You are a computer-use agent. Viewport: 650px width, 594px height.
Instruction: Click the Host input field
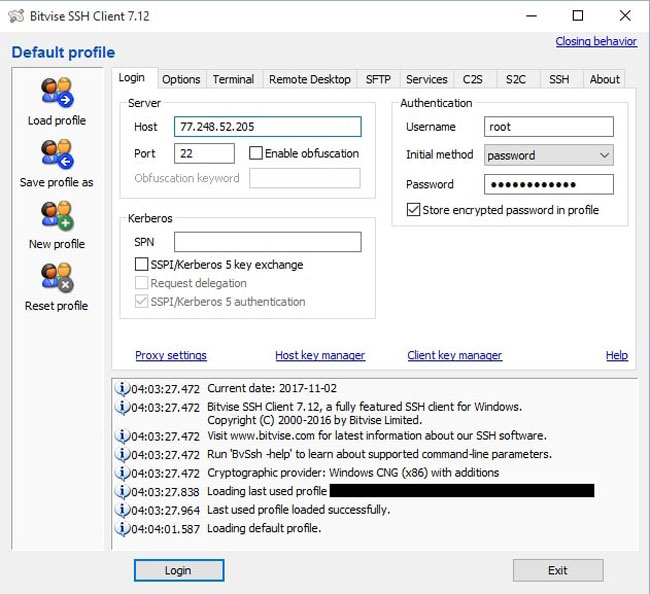tap(268, 126)
